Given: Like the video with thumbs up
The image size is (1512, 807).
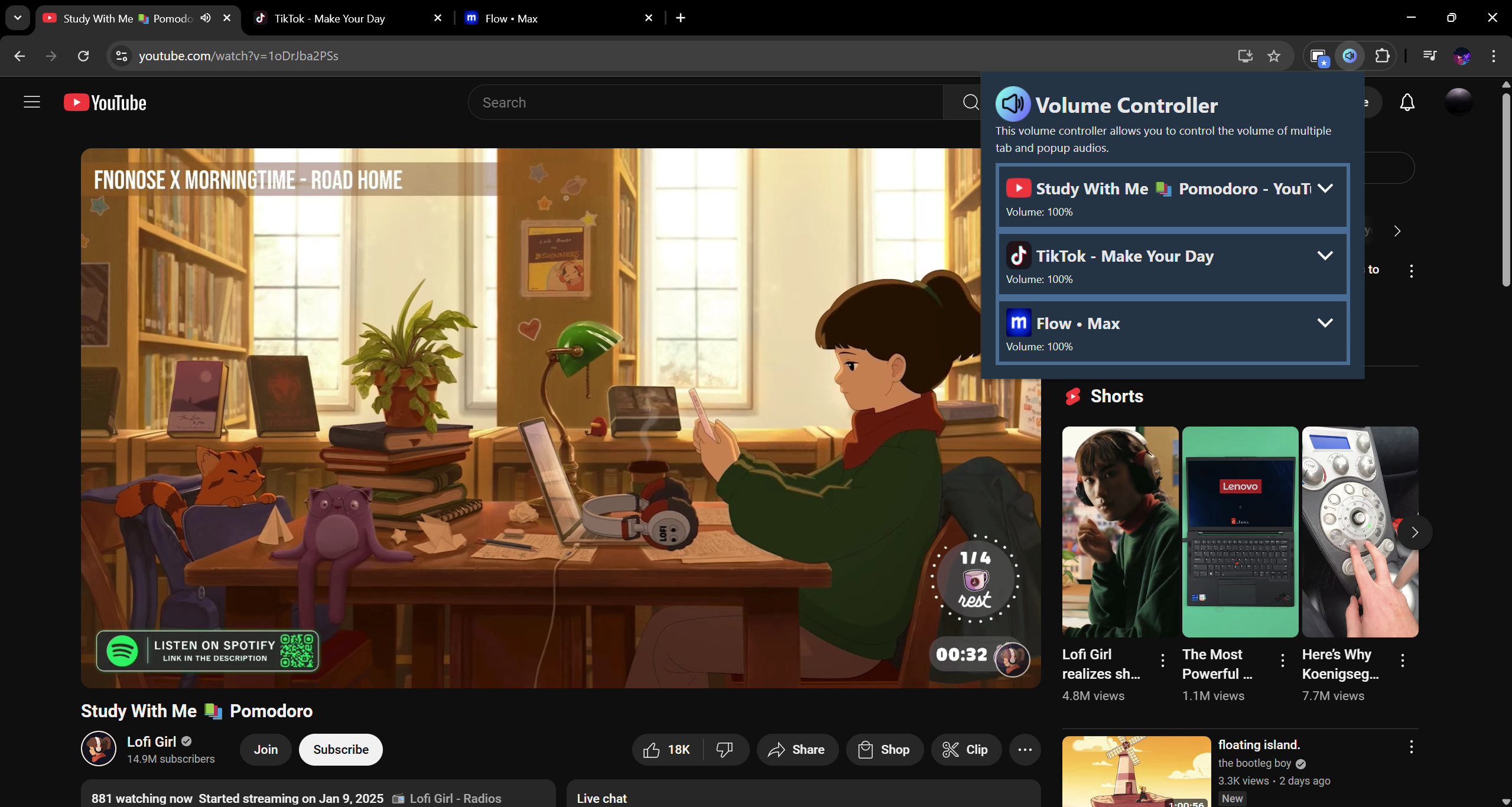Looking at the screenshot, I should (x=668, y=750).
